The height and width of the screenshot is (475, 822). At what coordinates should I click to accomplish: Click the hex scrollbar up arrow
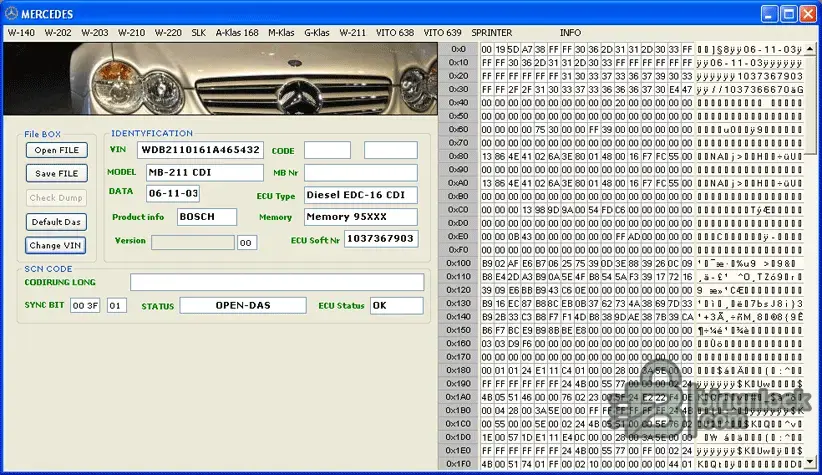pyautogui.click(x=810, y=49)
